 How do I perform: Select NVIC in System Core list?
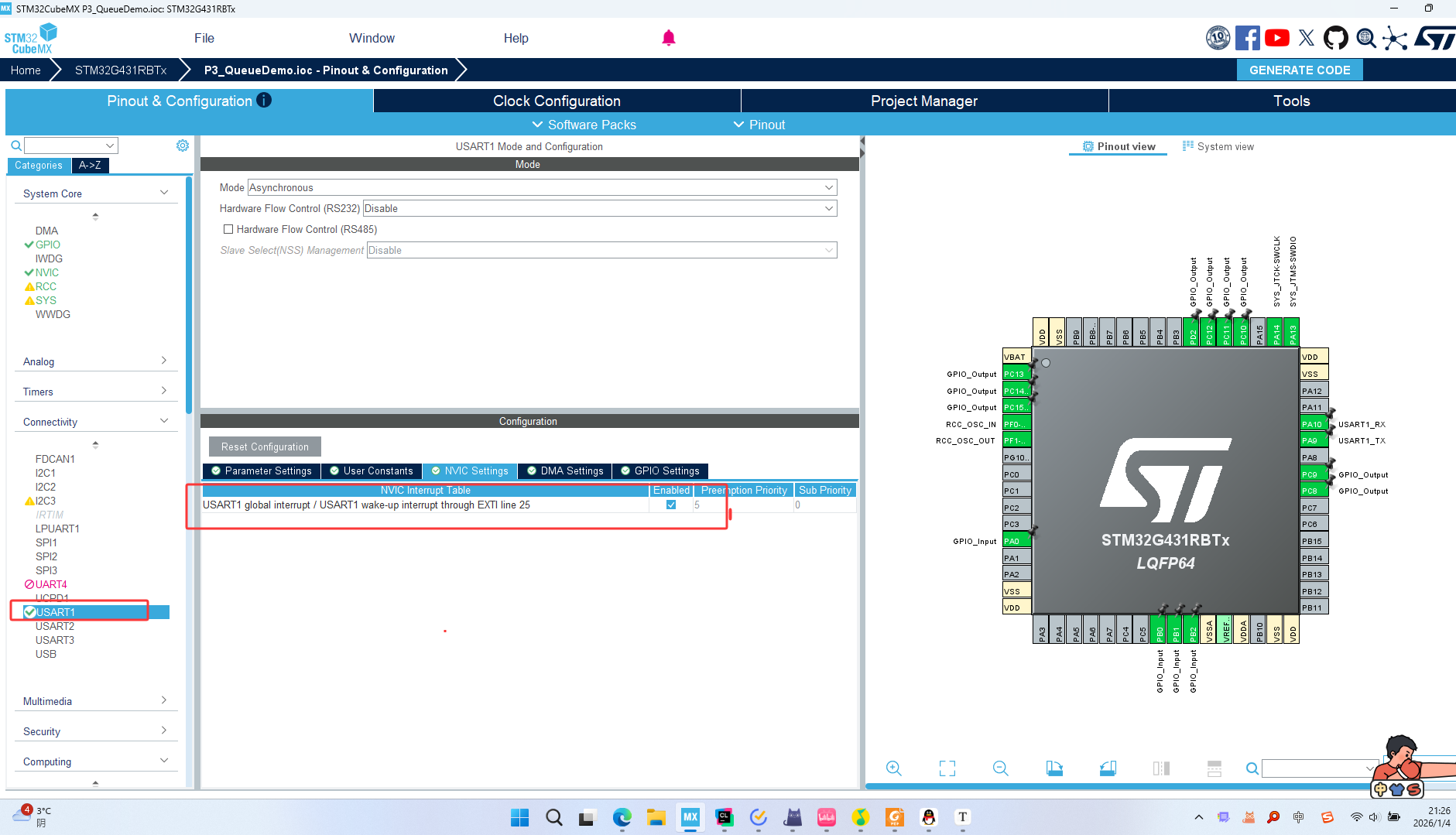pos(46,272)
